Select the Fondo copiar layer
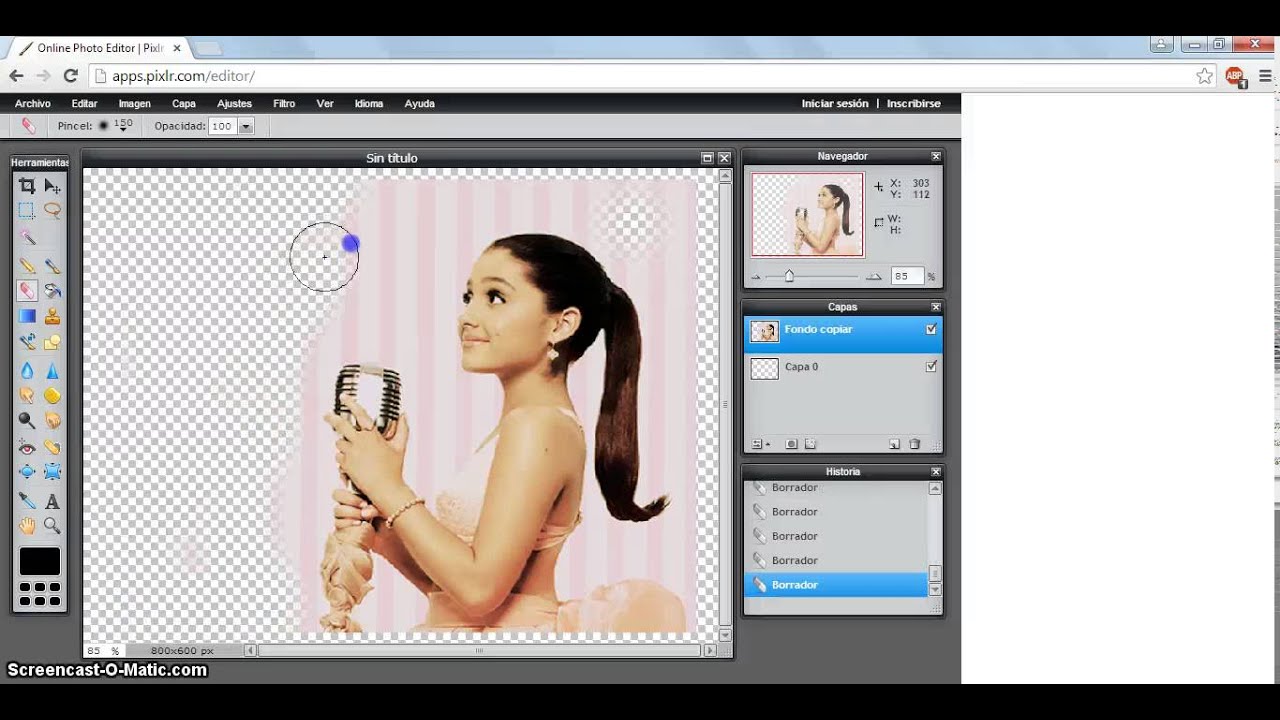The width and height of the screenshot is (1280, 720). click(843, 333)
